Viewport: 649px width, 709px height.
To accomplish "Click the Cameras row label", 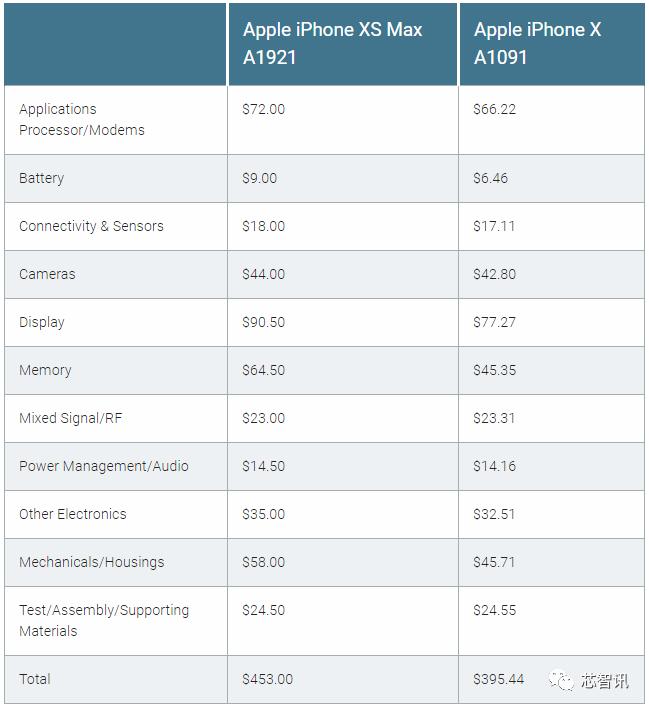I will (47, 274).
